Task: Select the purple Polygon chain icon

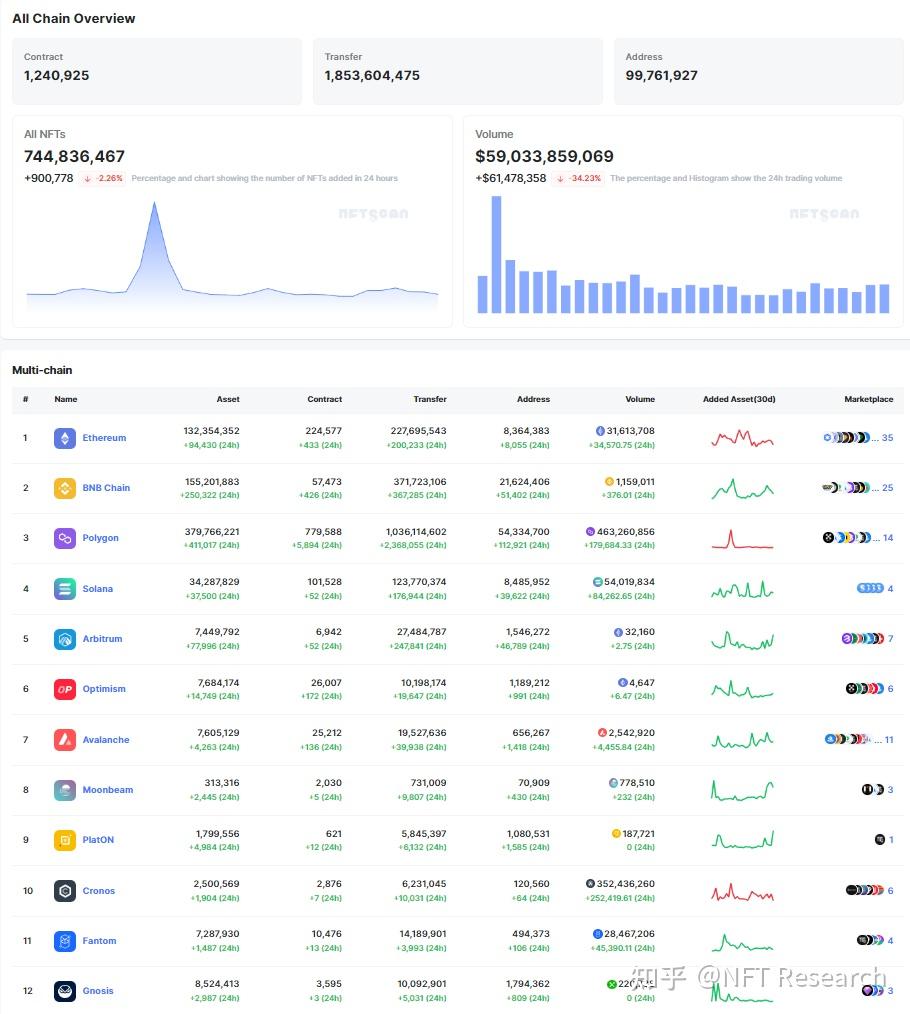Action: tap(63, 537)
